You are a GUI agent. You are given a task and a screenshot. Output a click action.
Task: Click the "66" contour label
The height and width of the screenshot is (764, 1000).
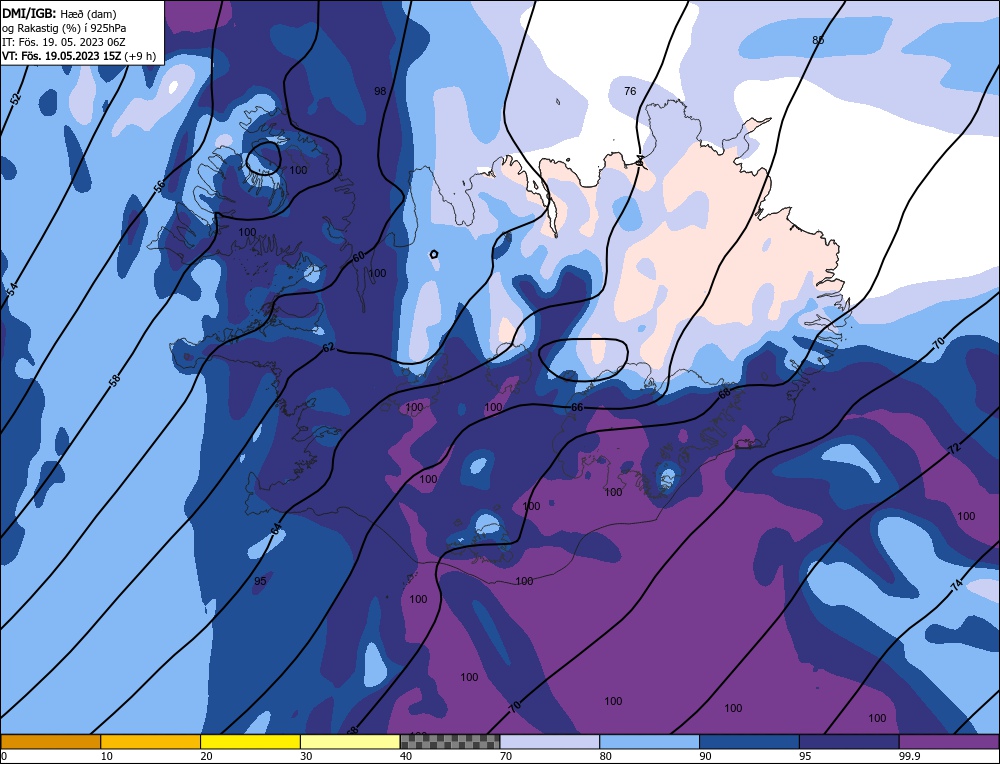click(577, 407)
